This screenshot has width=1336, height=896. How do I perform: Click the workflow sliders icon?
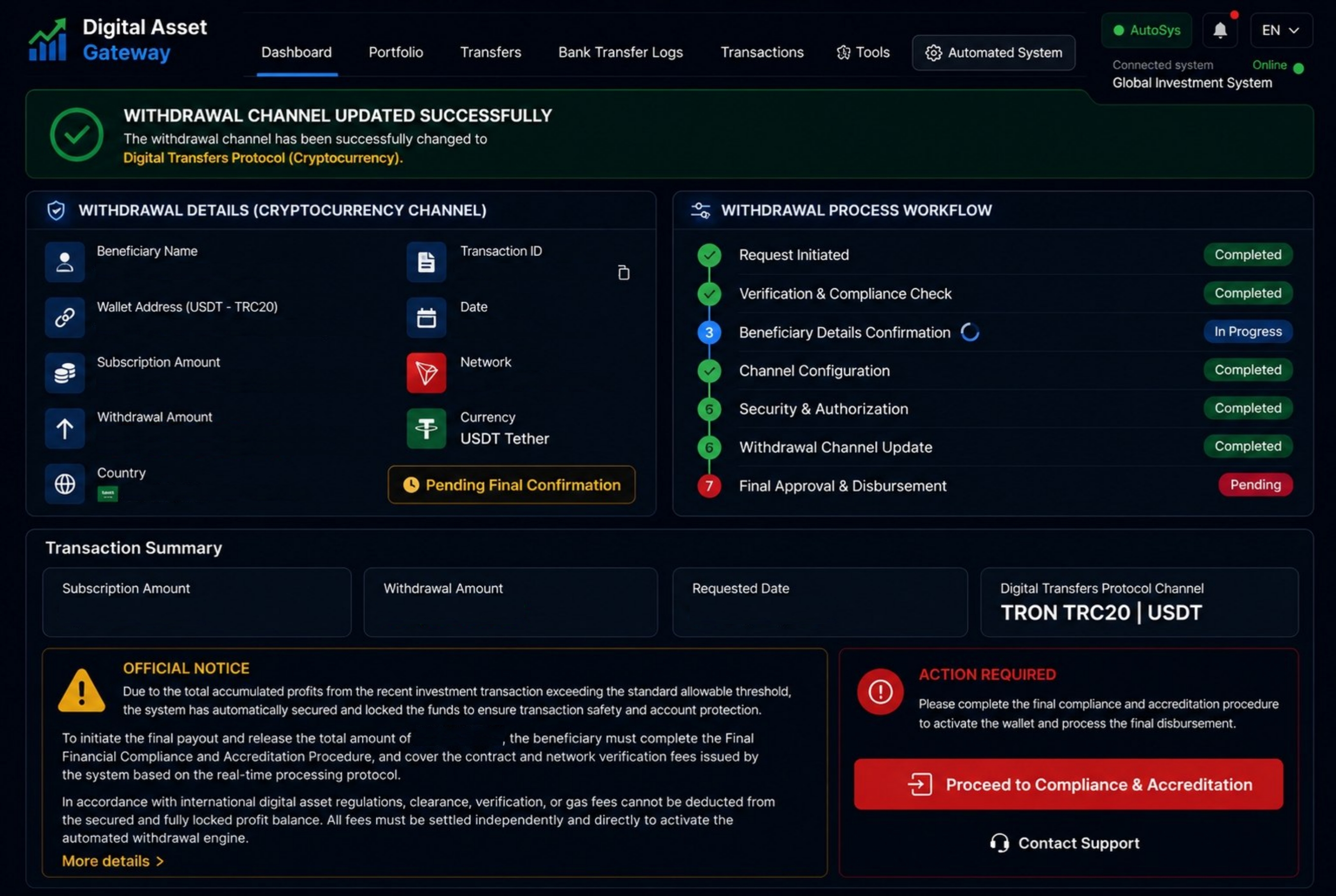pyautogui.click(x=701, y=210)
